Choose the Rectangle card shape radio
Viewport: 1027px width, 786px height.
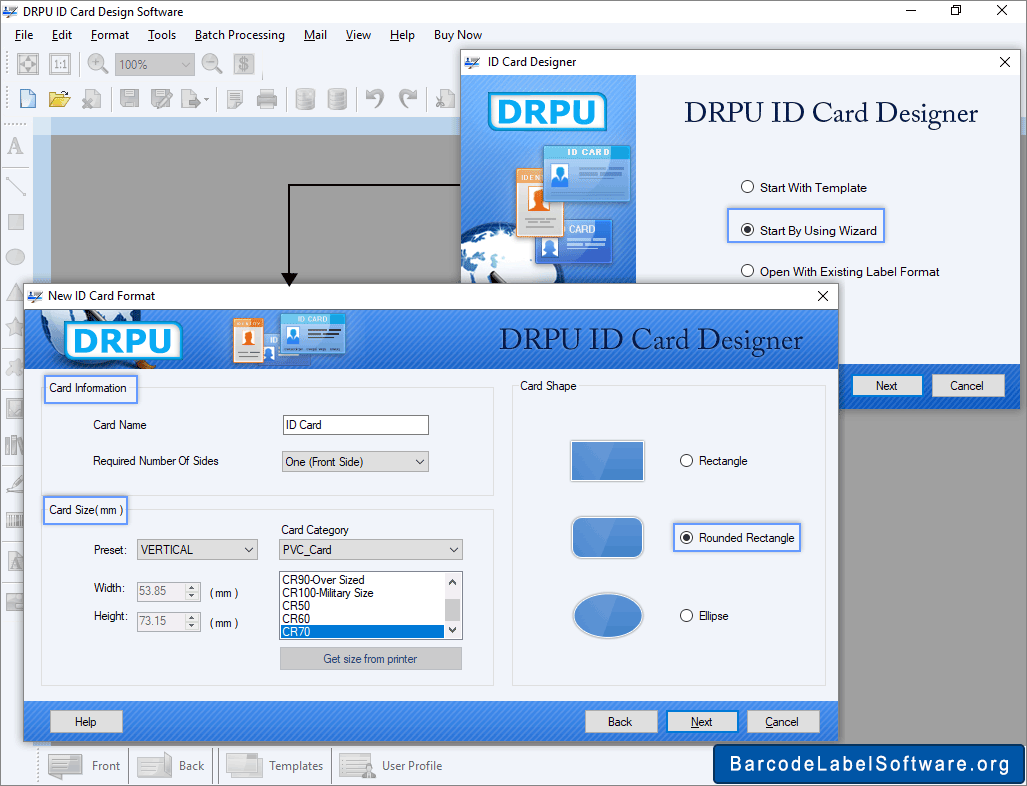(686, 460)
